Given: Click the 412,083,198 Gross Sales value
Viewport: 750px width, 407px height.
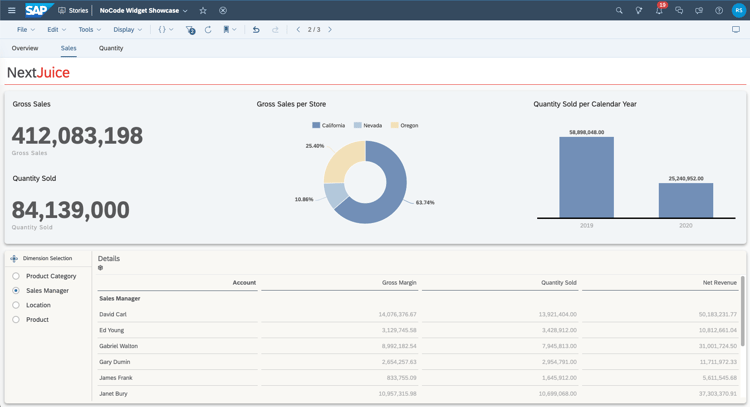Looking at the screenshot, I should pyautogui.click(x=77, y=136).
